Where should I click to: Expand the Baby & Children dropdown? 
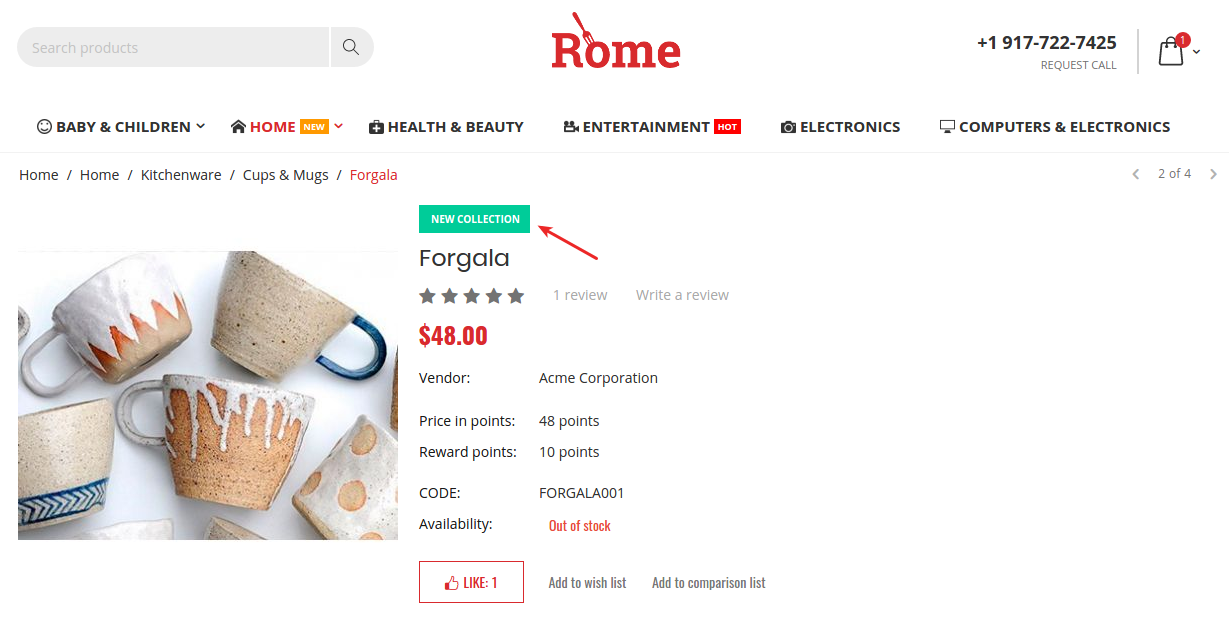click(200, 126)
